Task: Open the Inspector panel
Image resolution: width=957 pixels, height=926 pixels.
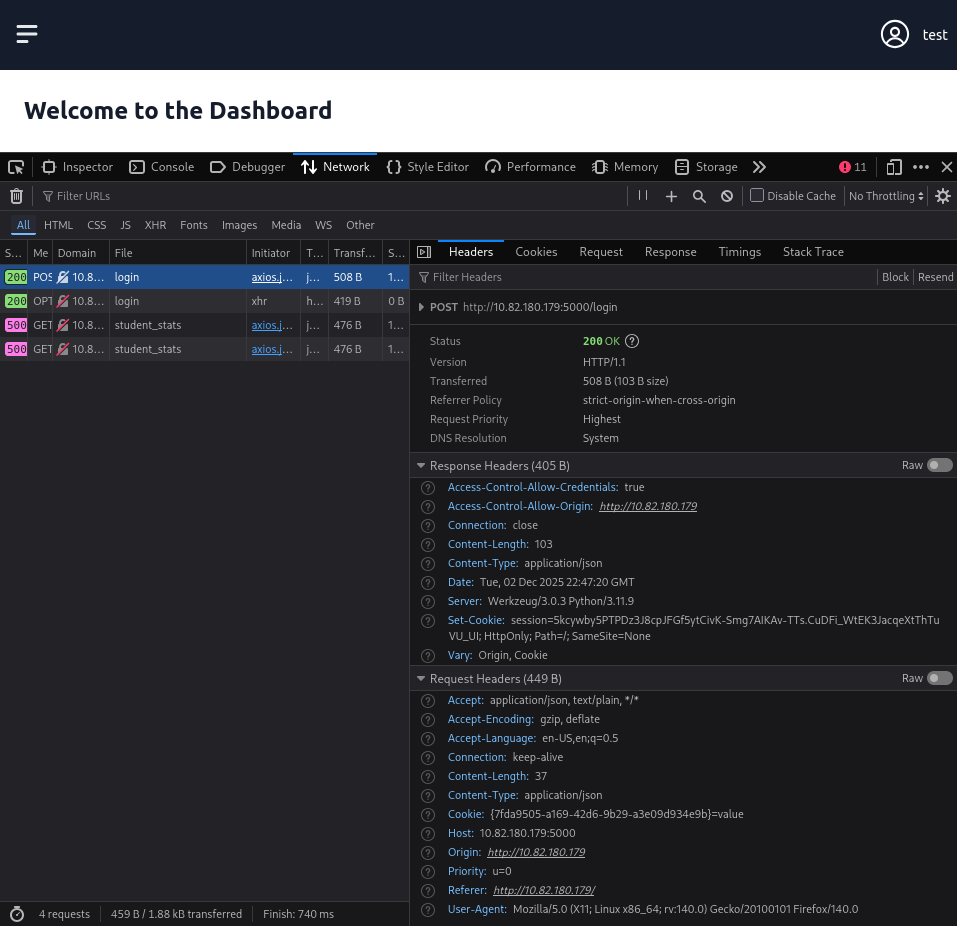Action: [x=78, y=167]
